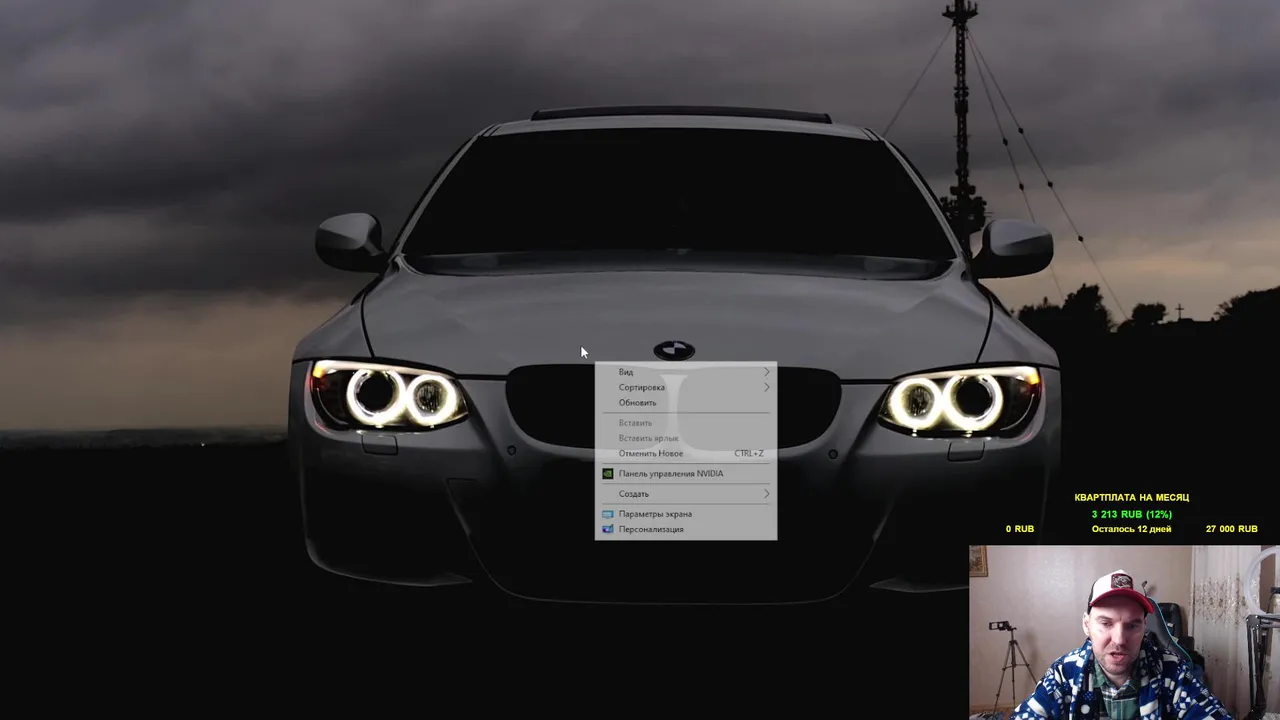Click the webcam overlay video thumbnail
1280x720 pixels.
point(1124,632)
